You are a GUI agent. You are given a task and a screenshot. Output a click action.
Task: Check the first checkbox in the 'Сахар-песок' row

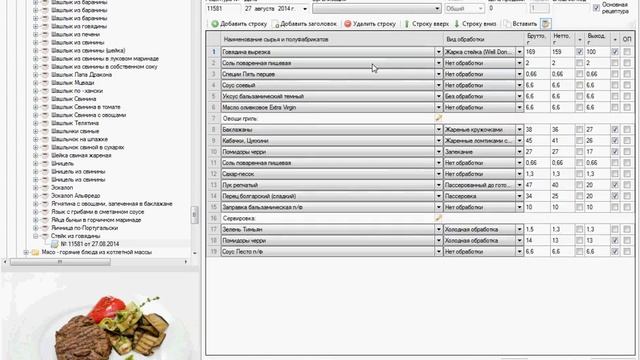pyautogui.click(x=580, y=174)
